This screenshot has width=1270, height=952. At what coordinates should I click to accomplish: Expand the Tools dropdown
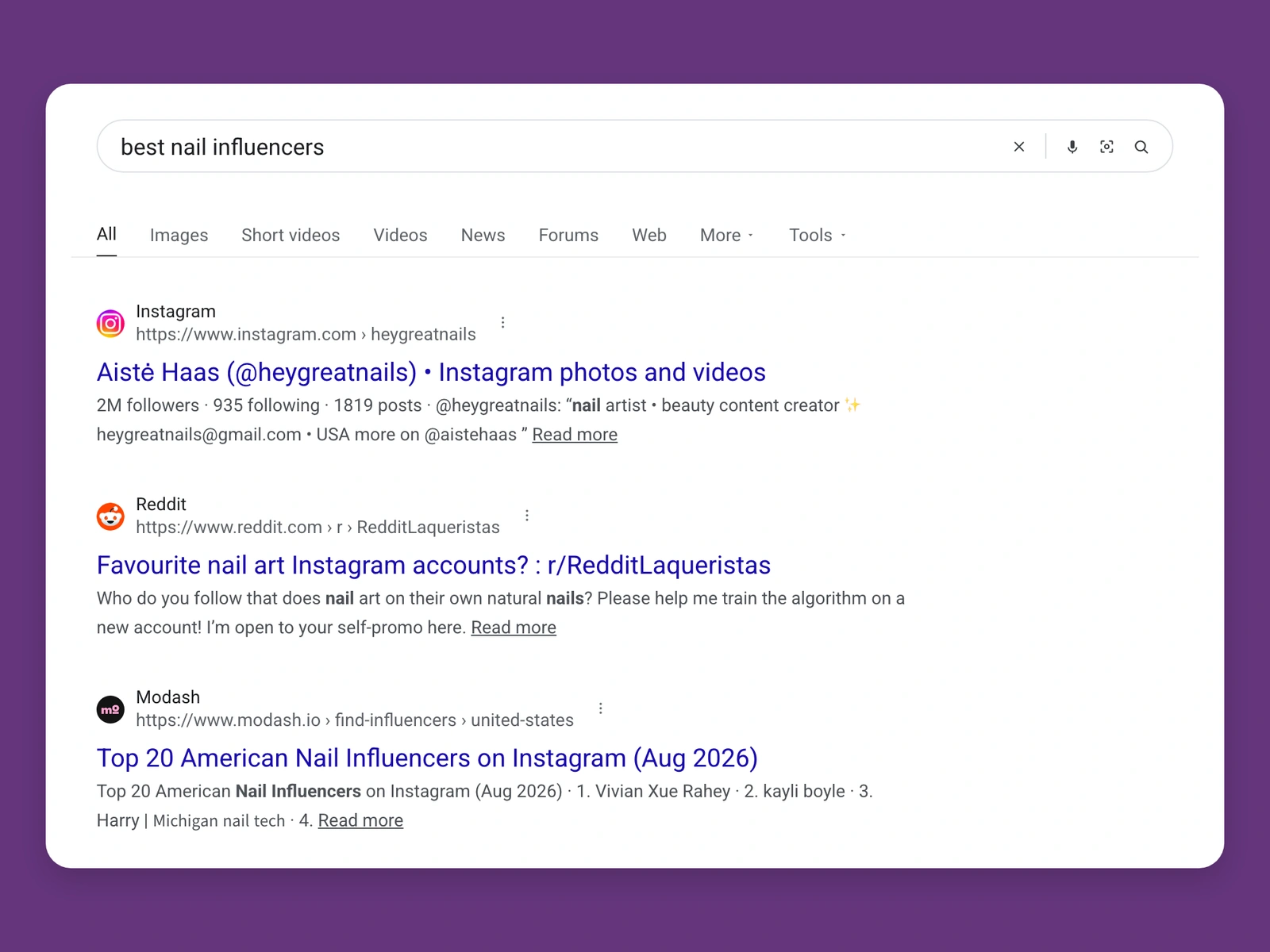click(x=817, y=235)
